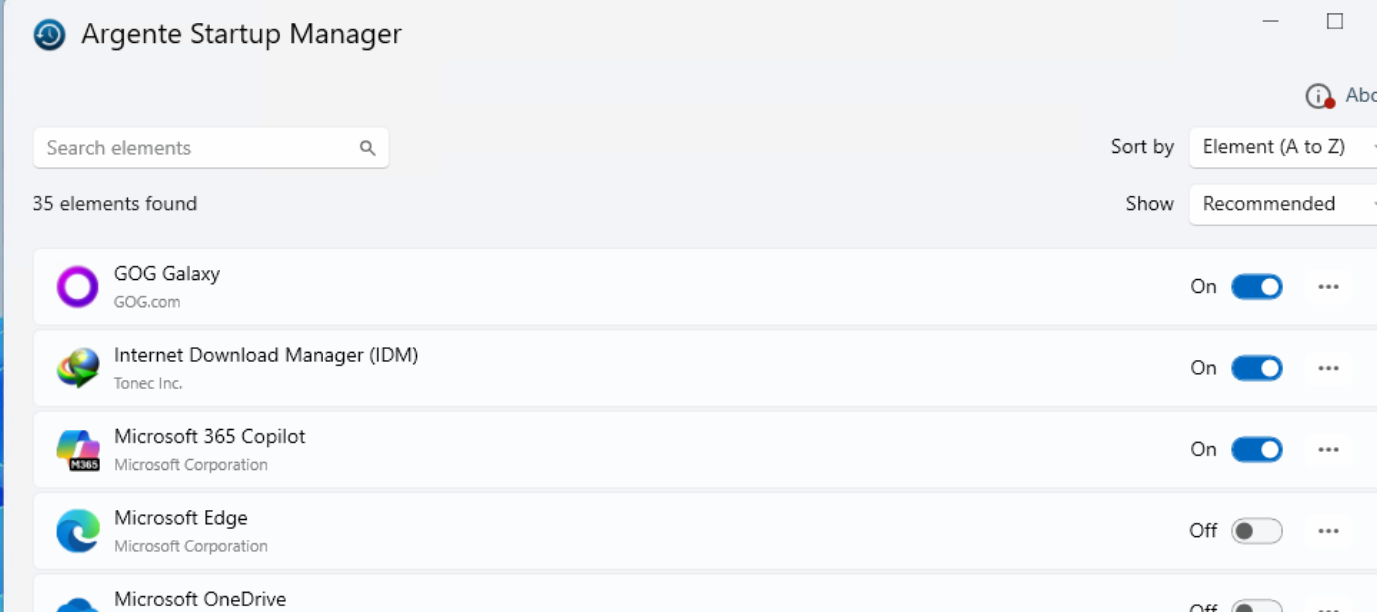Disable GOG Galaxy startup toggle
The width and height of the screenshot is (1377, 612).
click(1256, 286)
